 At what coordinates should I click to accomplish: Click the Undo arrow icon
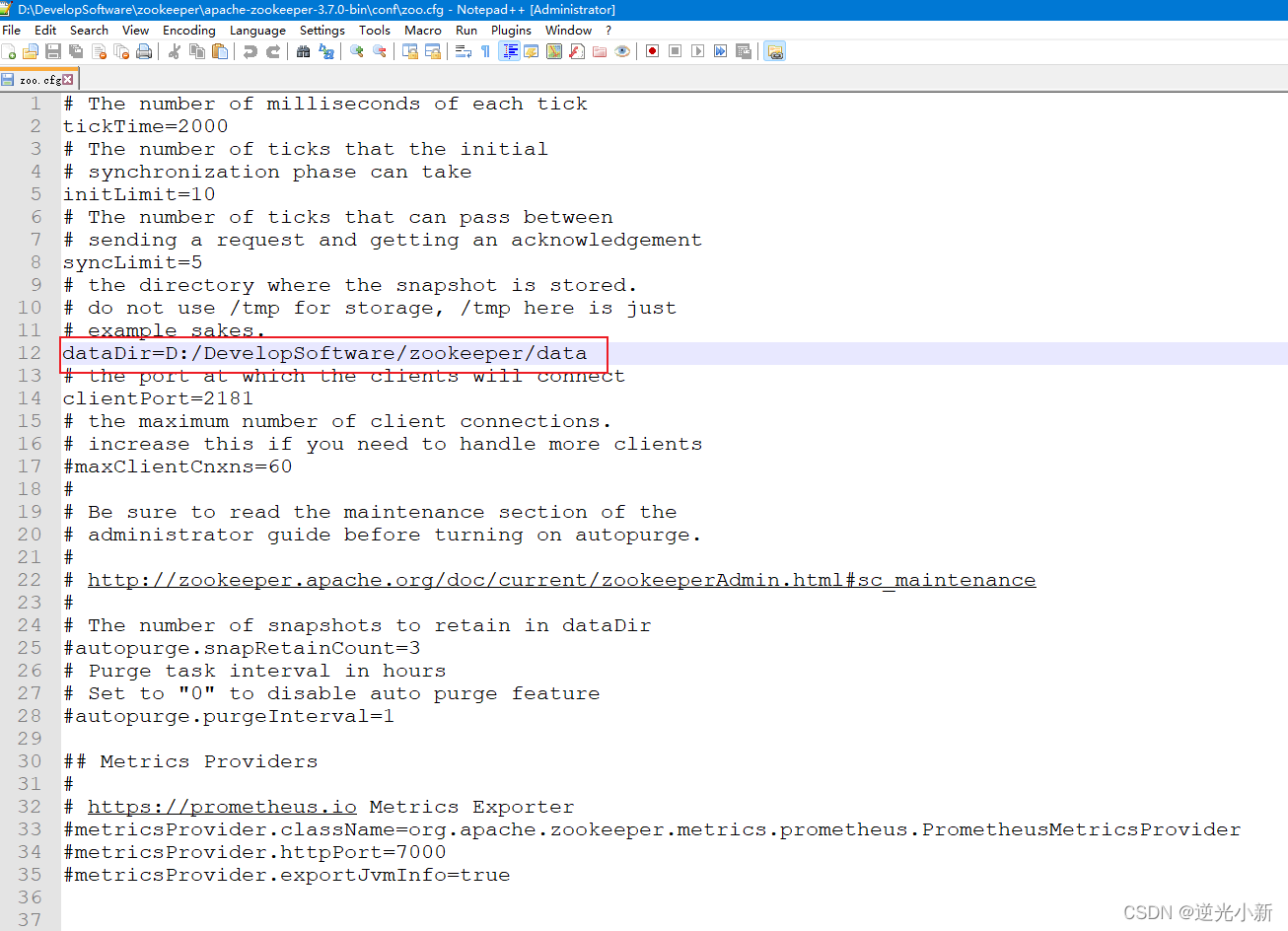tap(250, 51)
